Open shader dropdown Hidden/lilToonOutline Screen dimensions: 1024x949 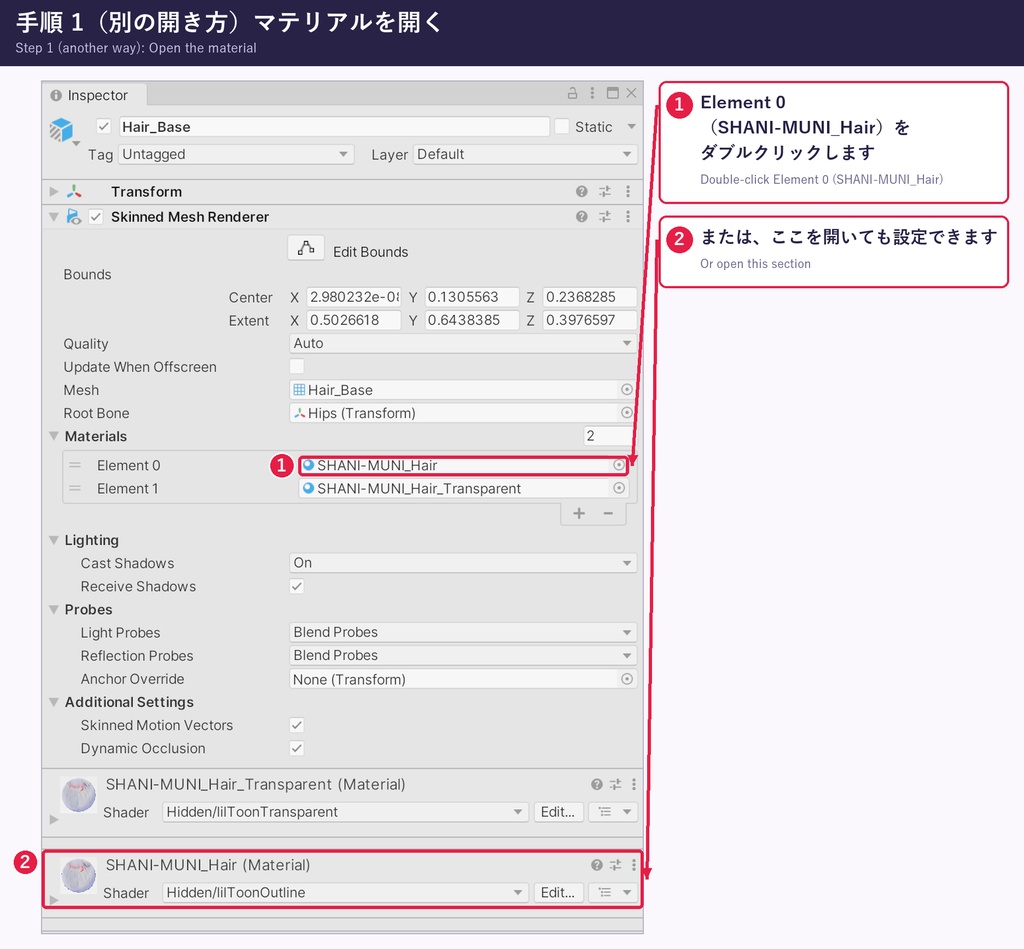click(x=344, y=892)
